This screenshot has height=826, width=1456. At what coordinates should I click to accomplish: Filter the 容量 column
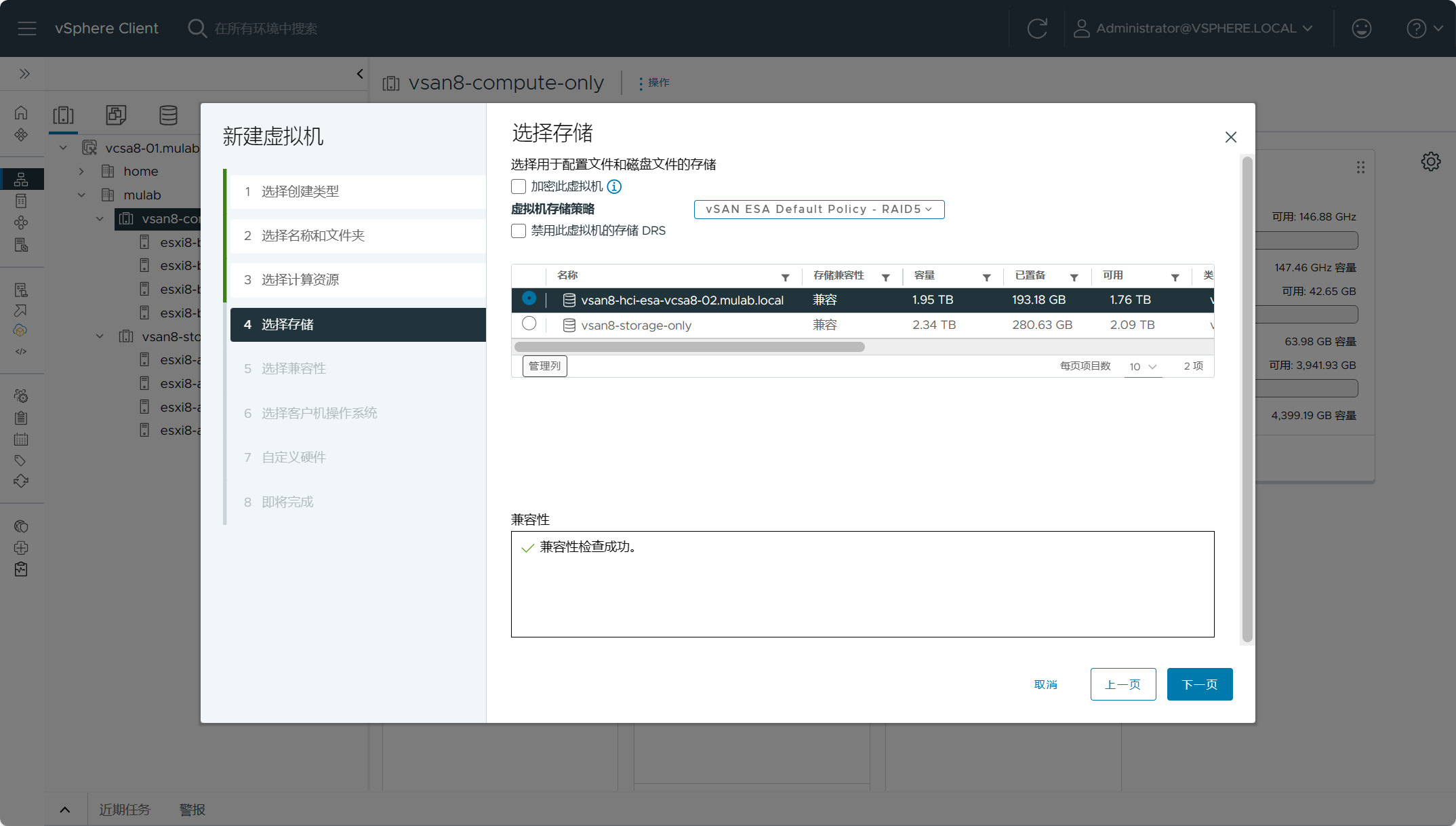(986, 277)
